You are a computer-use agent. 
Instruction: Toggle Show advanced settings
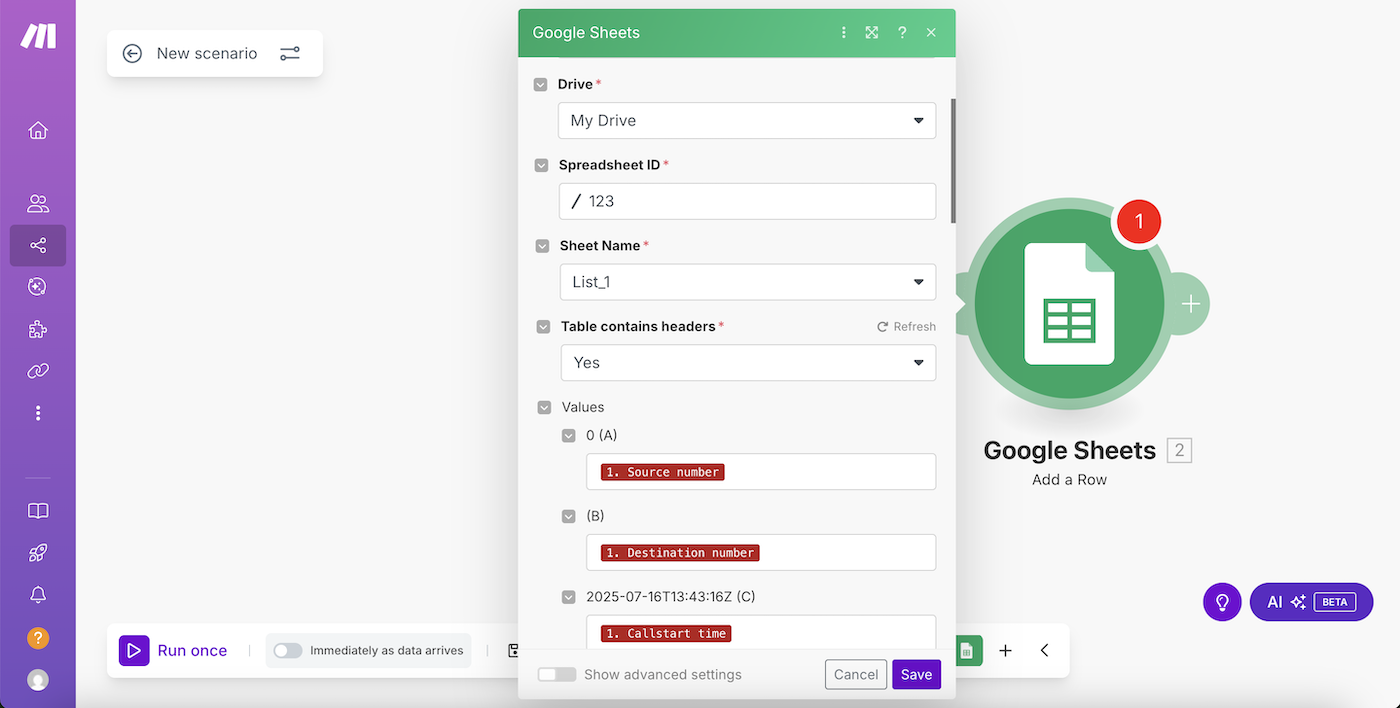pyautogui.click(x=557, y=674)
